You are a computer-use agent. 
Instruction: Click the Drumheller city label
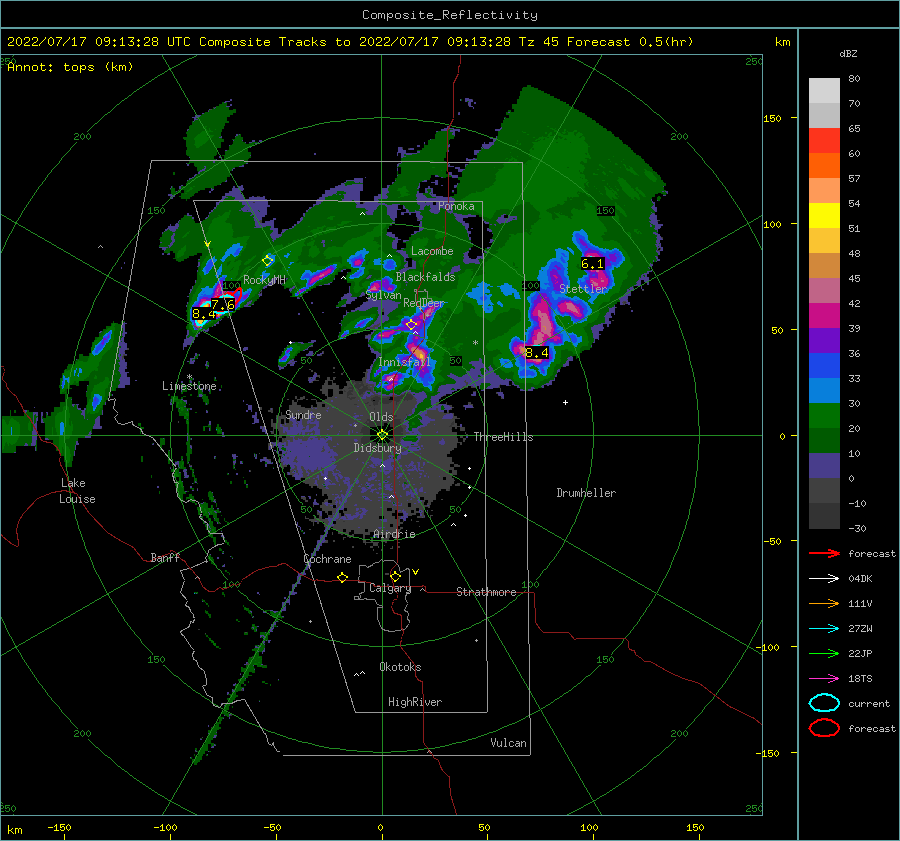586,493
